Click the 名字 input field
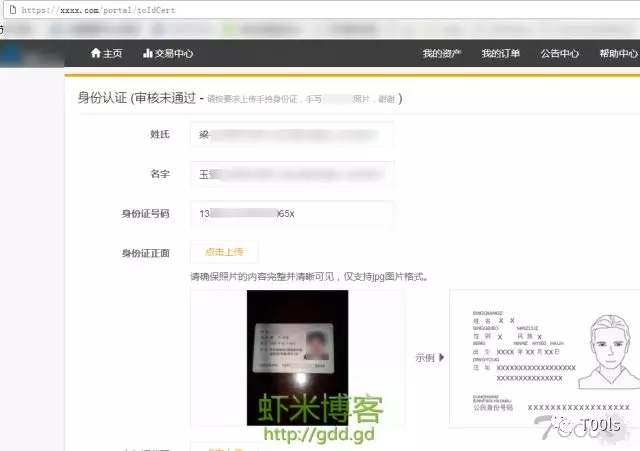640x451 pixels. (292, 174)
